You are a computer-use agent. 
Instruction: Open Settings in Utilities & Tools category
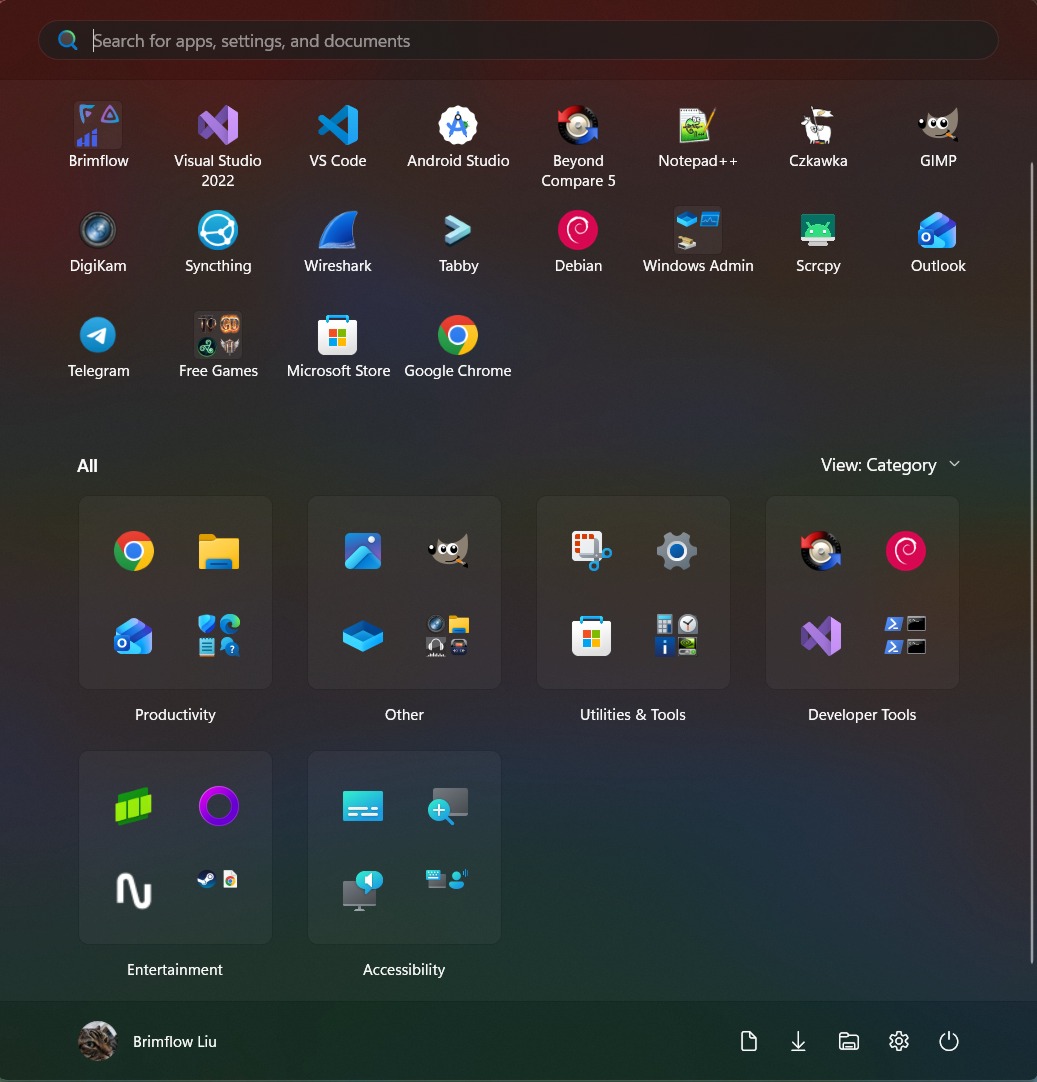point(677,551)
